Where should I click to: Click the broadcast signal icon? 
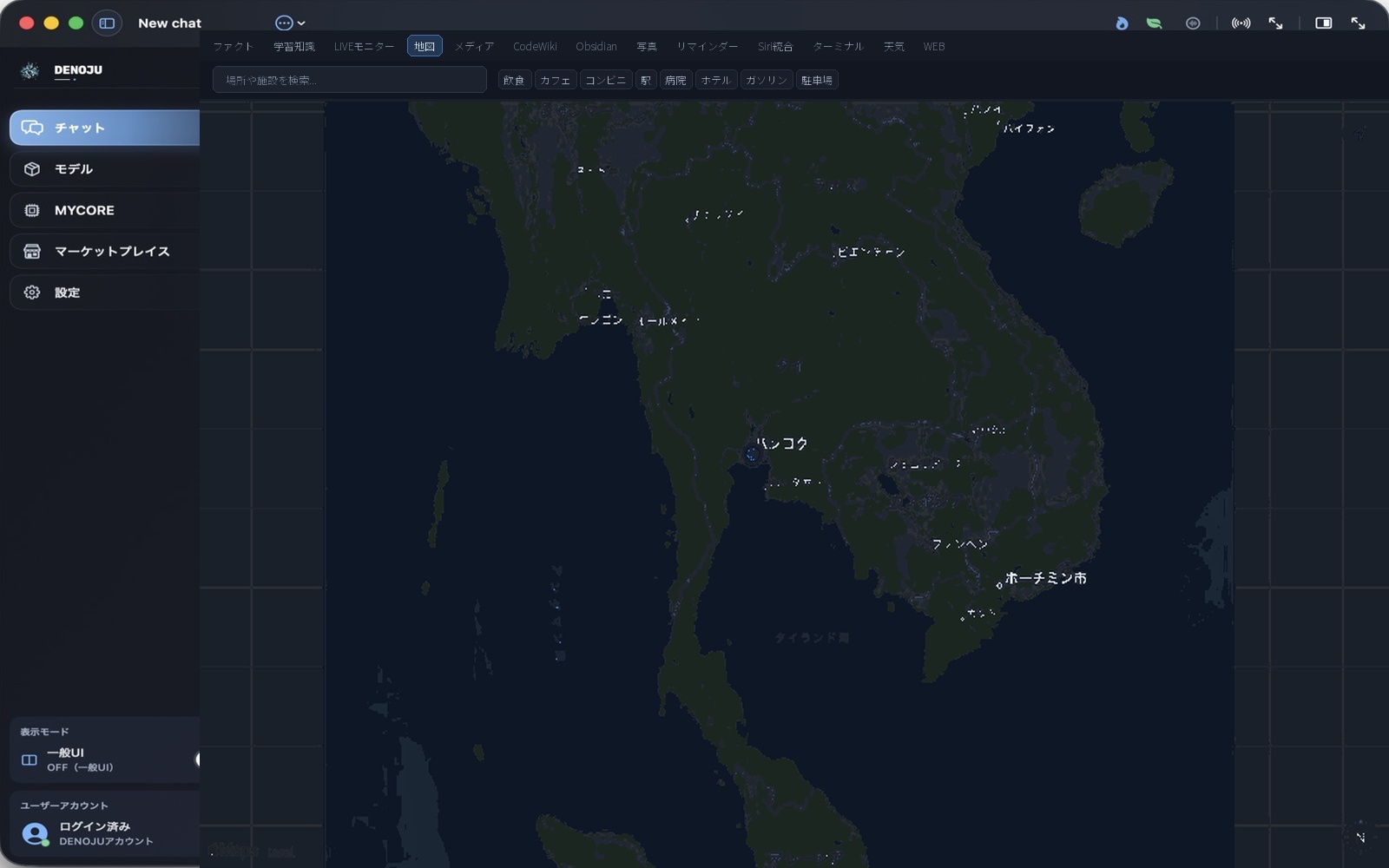[x=1241, y=23]
